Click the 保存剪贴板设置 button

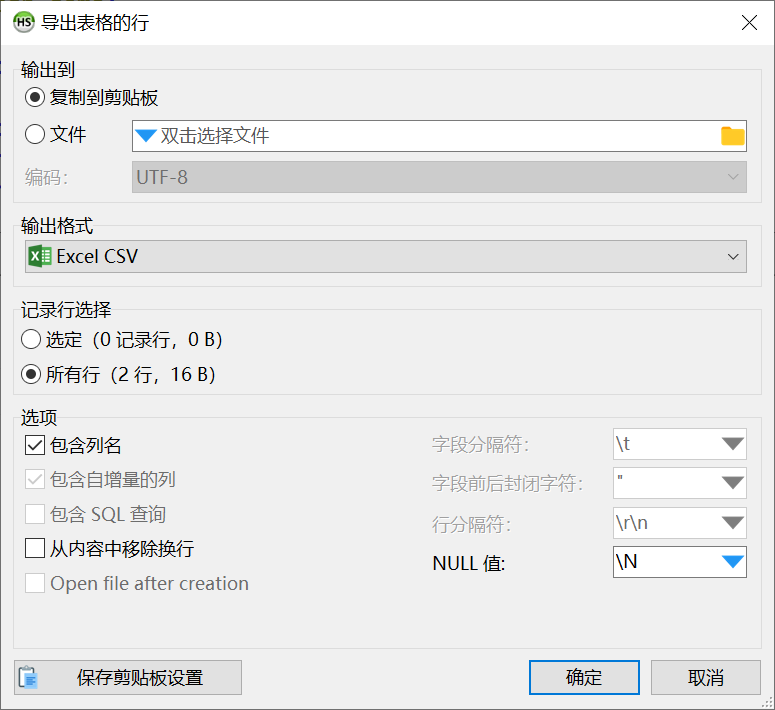pos(128,677)
